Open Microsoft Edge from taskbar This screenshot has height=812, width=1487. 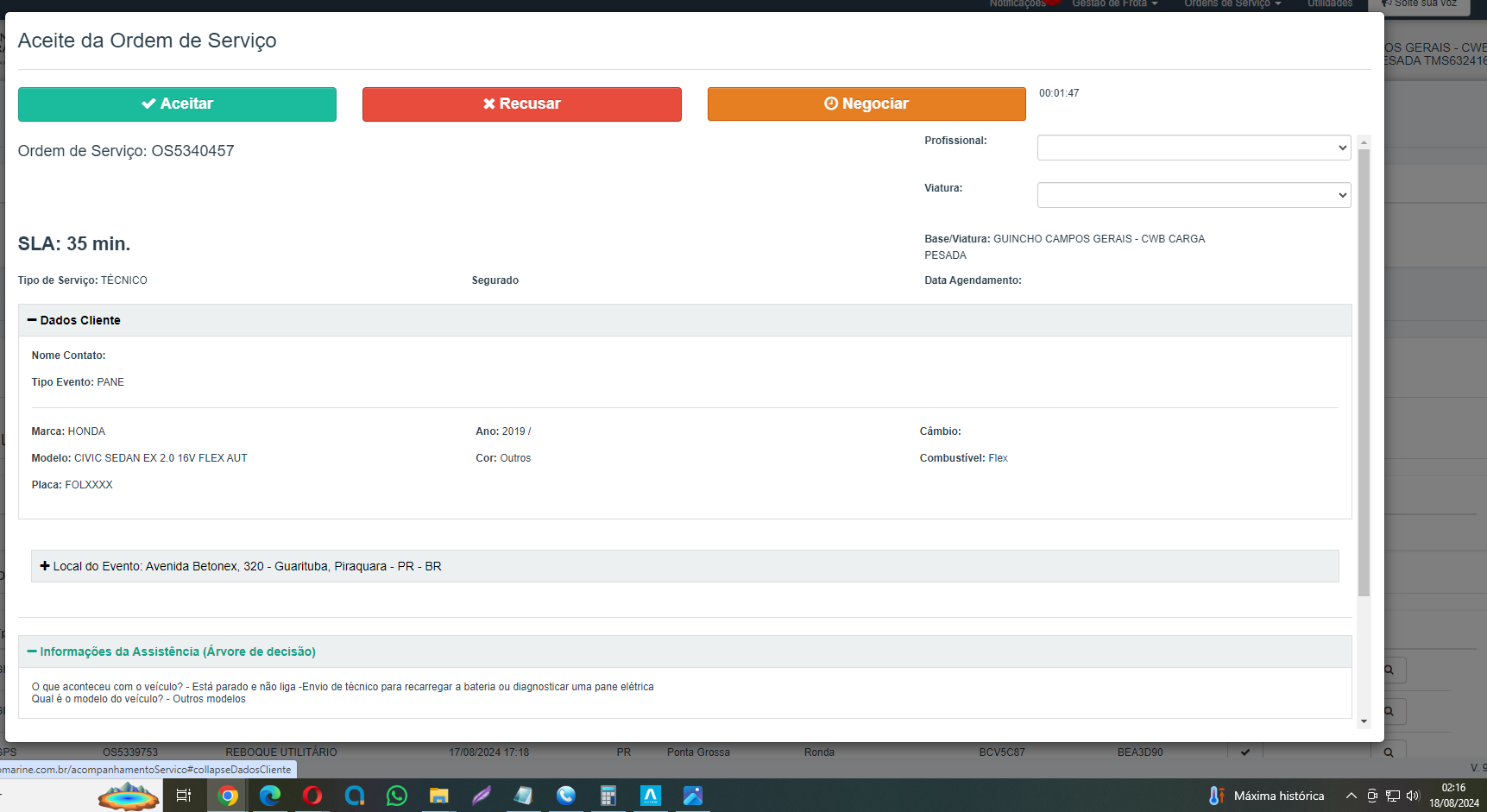click(270, 796)
